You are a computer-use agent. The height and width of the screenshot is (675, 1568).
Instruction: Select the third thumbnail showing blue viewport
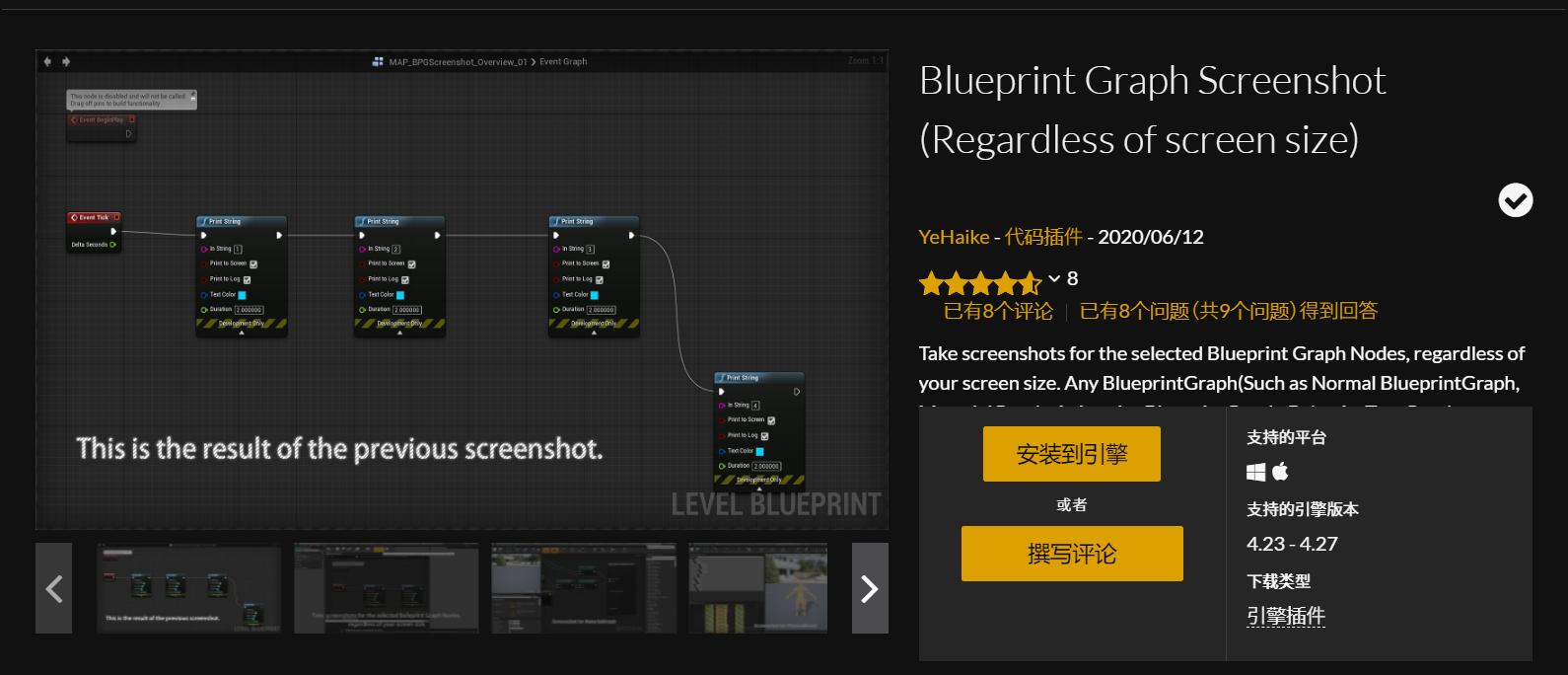[x=584, y=588]
